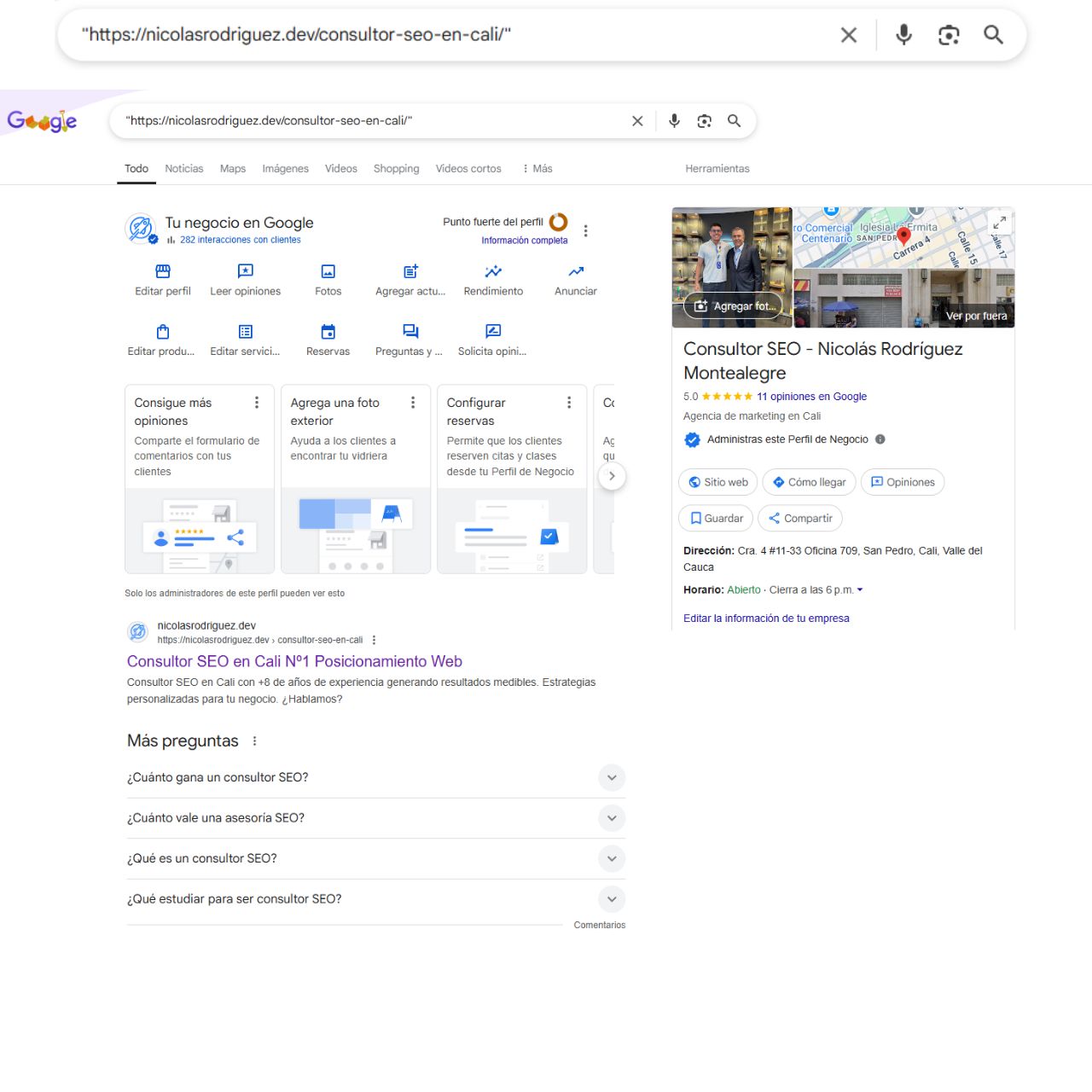Open the Consigue más opiniones card
The height and width of the screenshot is (1092, 1092).
point(200,479)
